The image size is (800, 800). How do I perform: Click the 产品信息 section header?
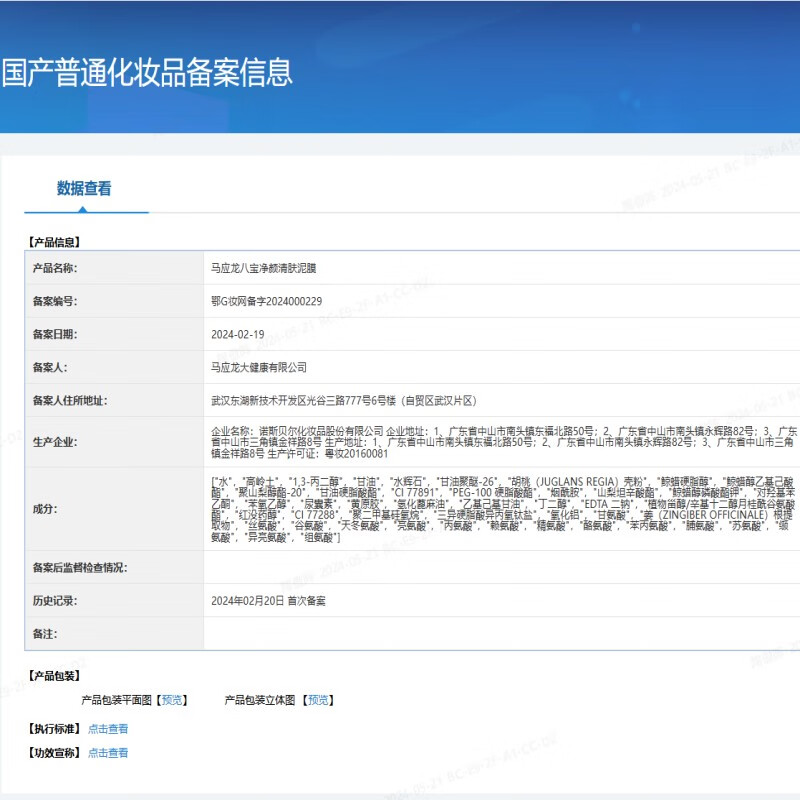click(x=55, y=240)
